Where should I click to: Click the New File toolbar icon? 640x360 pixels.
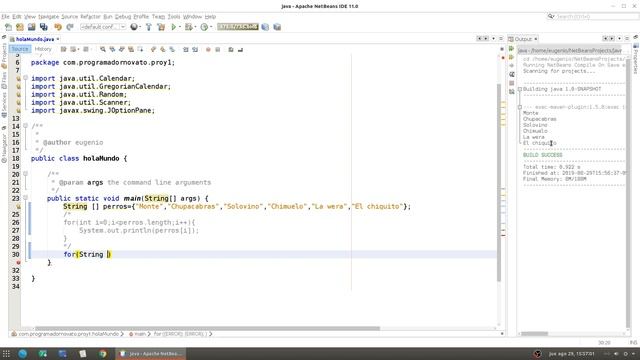8,27
